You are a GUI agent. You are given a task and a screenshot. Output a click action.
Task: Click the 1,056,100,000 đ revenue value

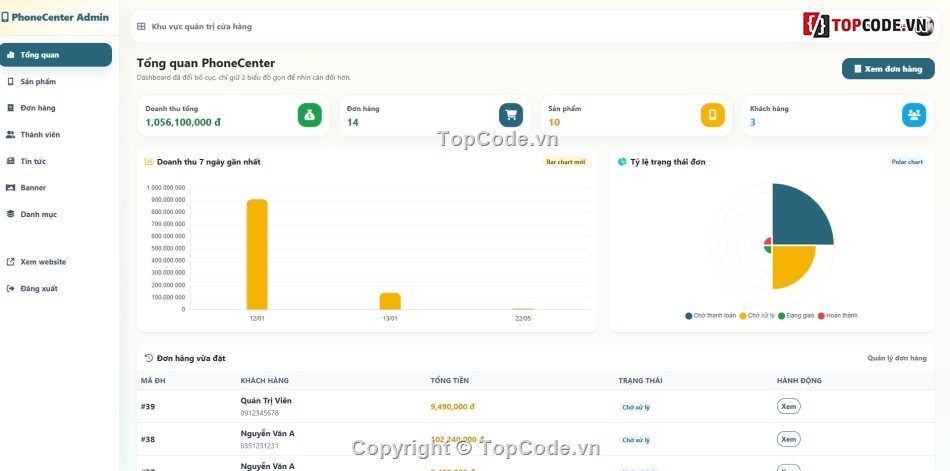pos(183,122)
